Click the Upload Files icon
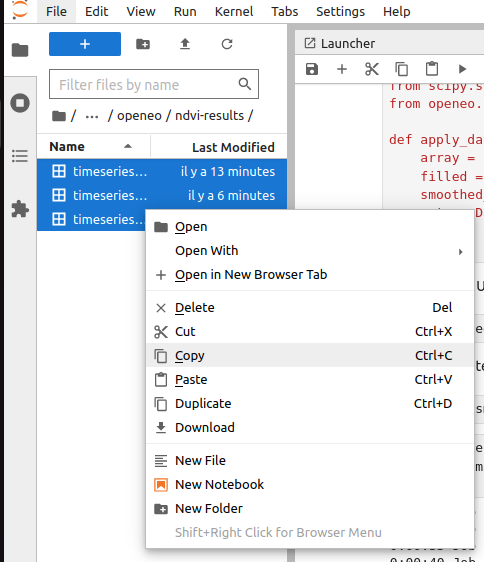The height and width of the screenshot is (562, 484). pos(185,44)
